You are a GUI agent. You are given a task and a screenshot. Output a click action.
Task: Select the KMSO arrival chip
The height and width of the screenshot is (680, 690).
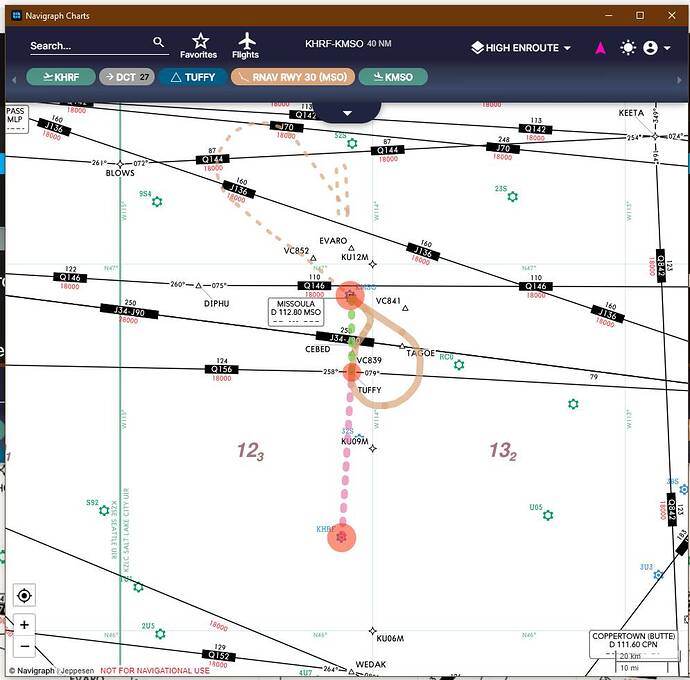(392, 77)
